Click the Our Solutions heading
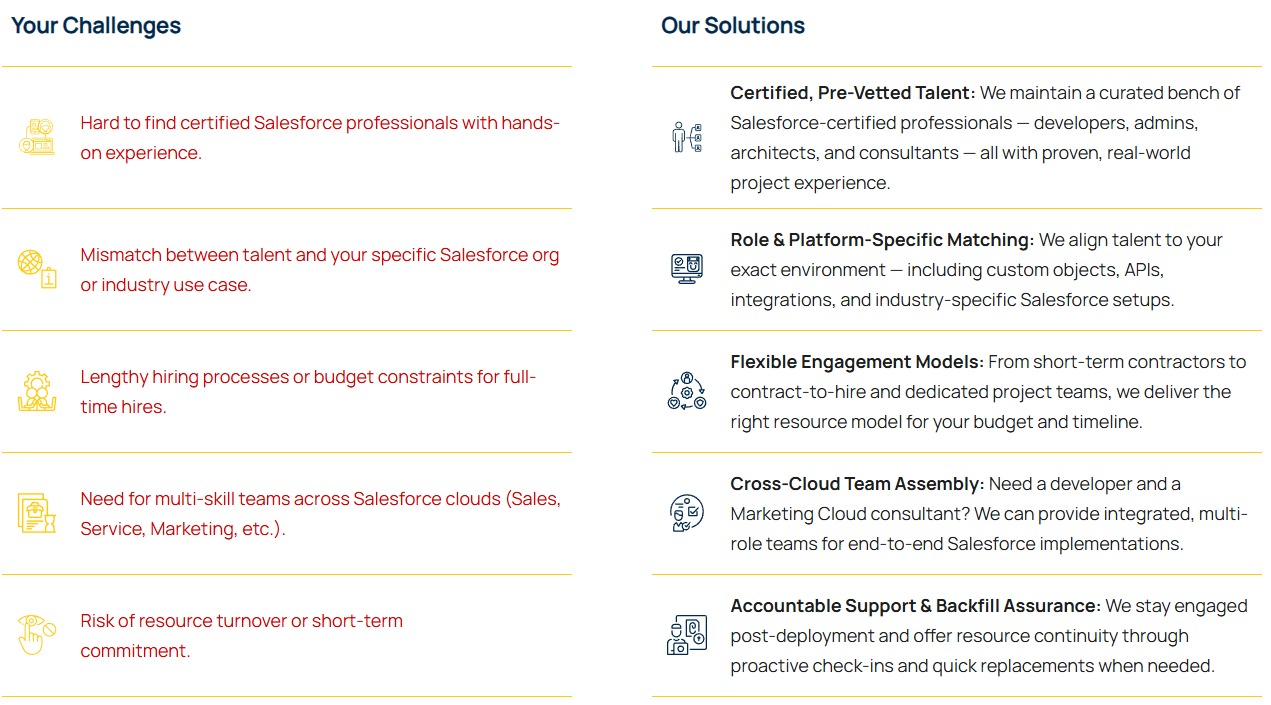 pyautogui.click(x=733, y=26)
